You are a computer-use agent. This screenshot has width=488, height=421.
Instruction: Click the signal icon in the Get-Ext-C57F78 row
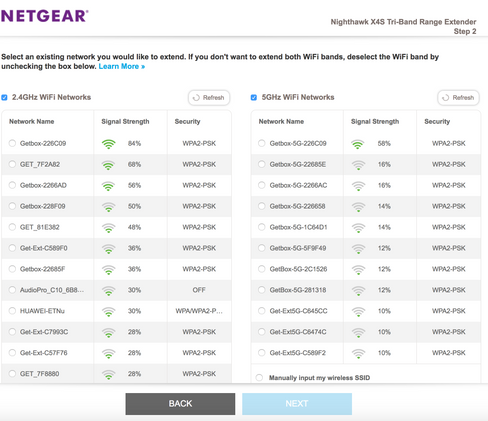[x=108, y=353]
